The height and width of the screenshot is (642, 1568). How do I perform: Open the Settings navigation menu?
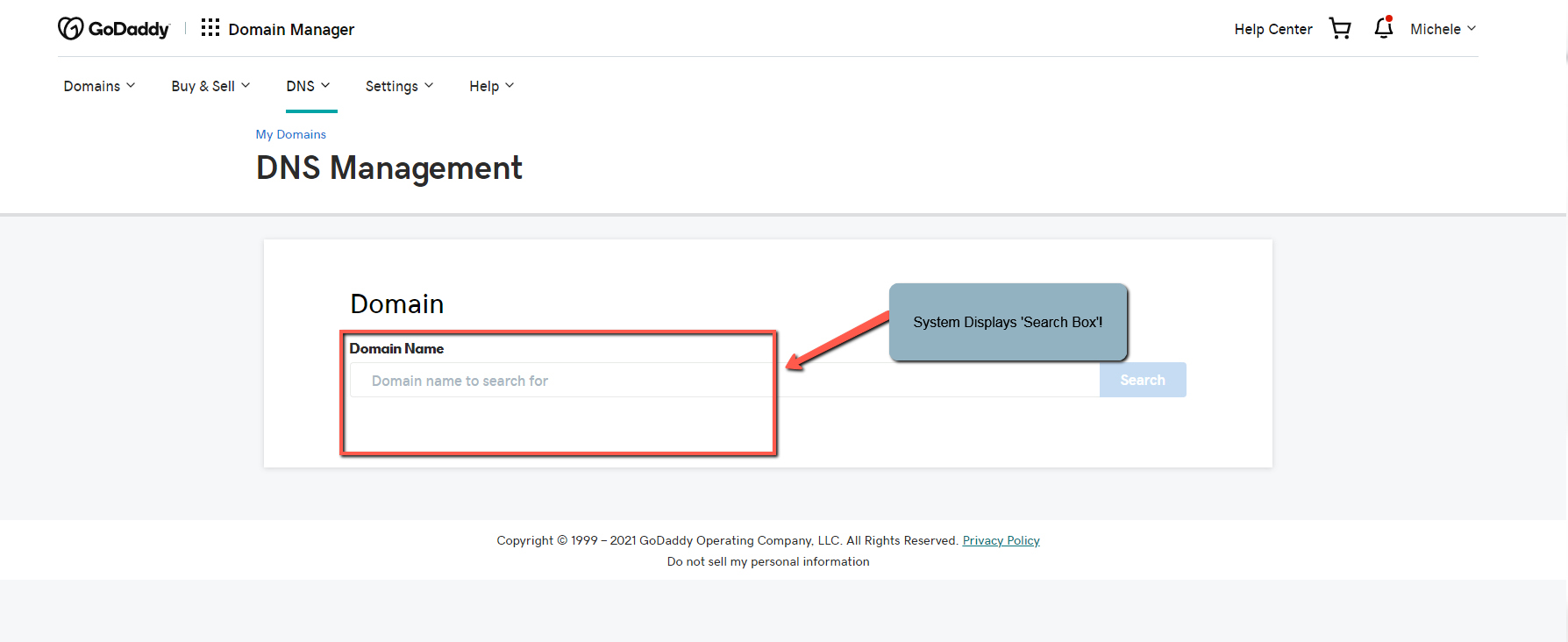tap(399, 86)
